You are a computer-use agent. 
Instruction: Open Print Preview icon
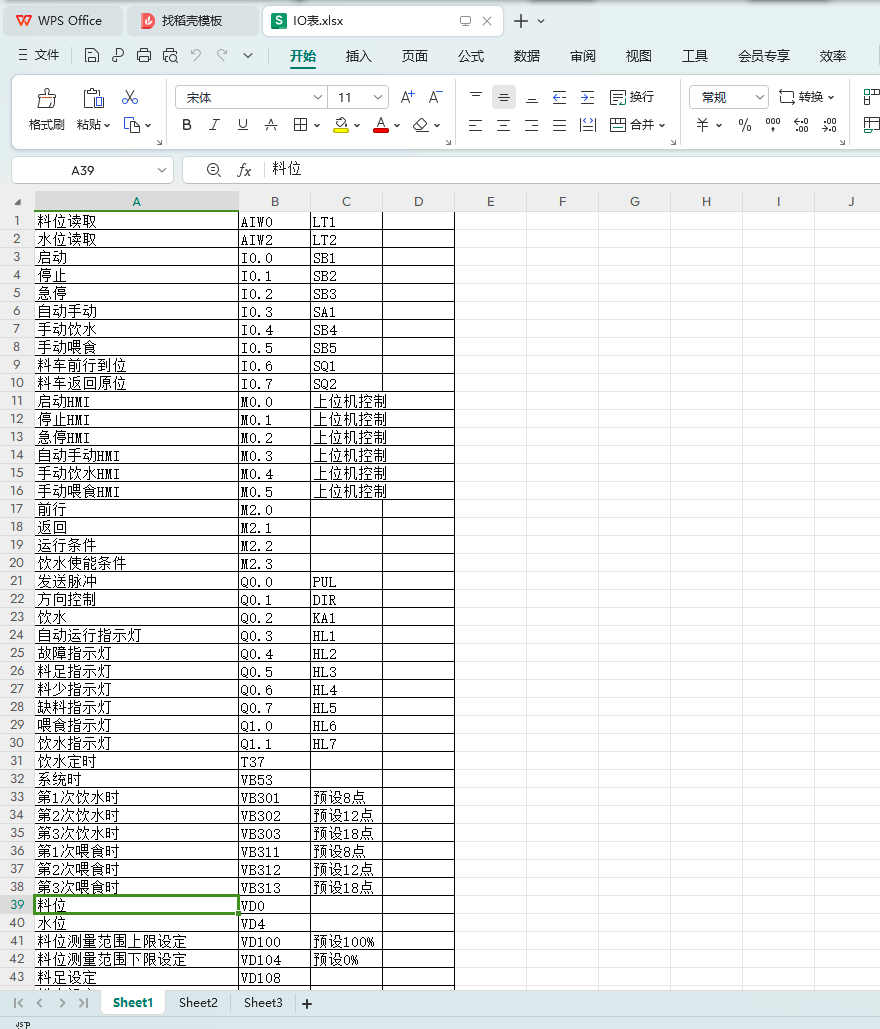(170, 56)
